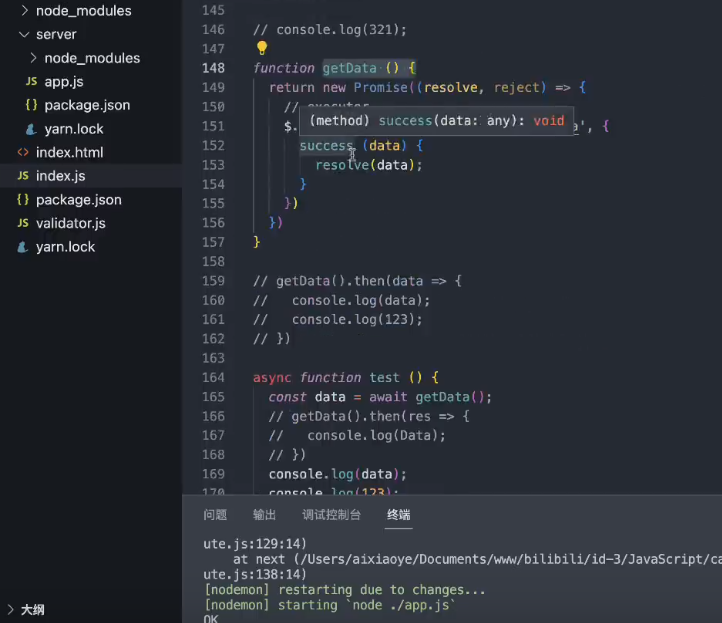
Task: Switch to the 问题 problems tab
Action: (215, 515)
